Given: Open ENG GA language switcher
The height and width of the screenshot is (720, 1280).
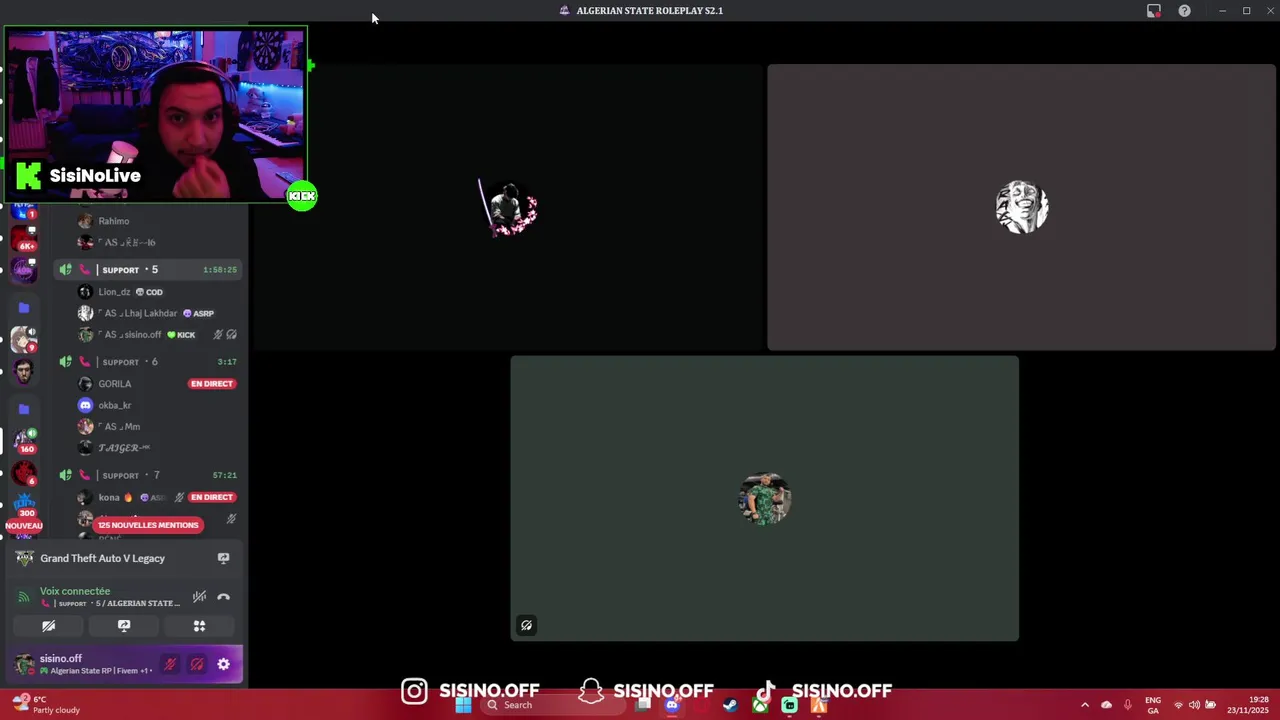Looking at the screenshot, I should (x=1153, y=705).
